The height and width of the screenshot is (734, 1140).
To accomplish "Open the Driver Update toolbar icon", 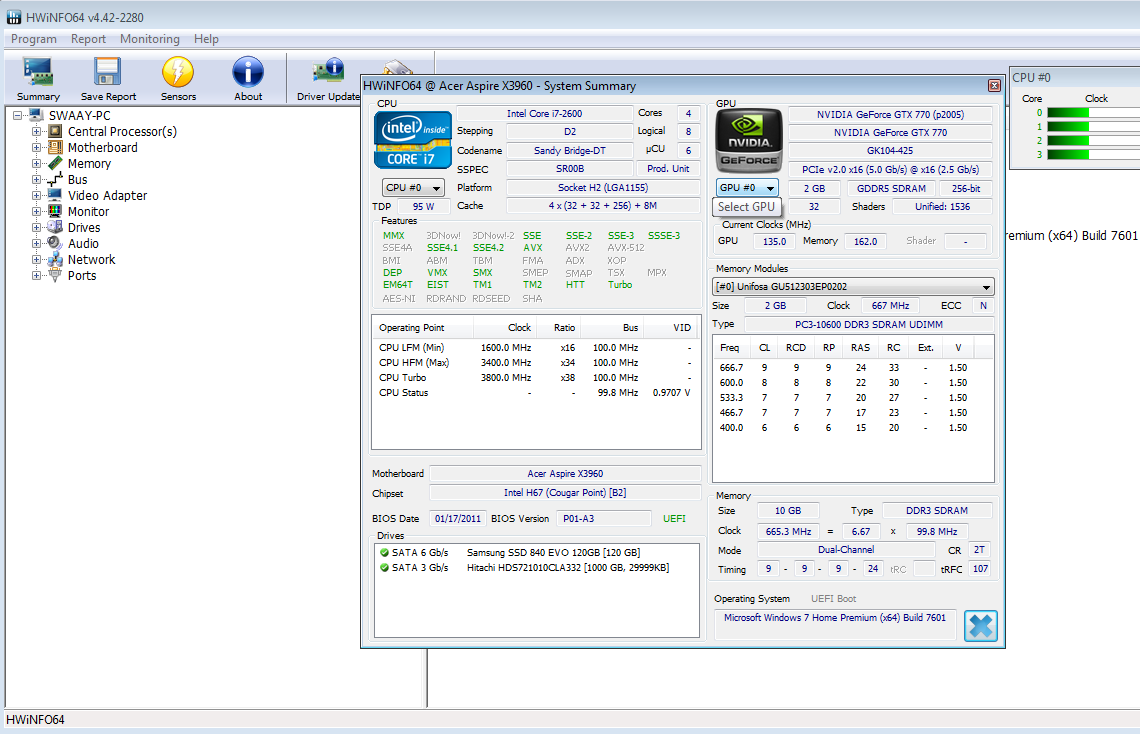I will pos(328,78).
